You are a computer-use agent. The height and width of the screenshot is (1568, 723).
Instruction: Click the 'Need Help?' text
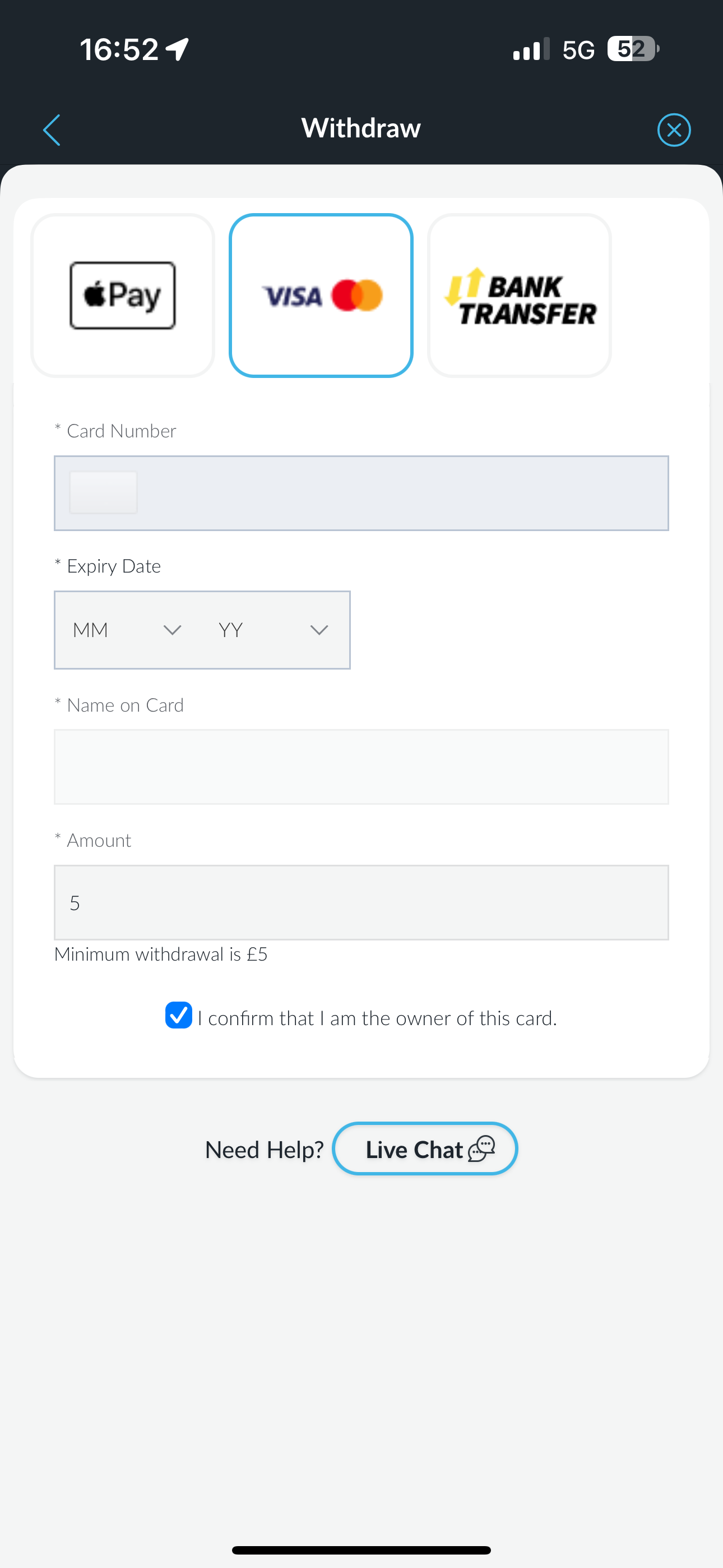[264, 1149]
